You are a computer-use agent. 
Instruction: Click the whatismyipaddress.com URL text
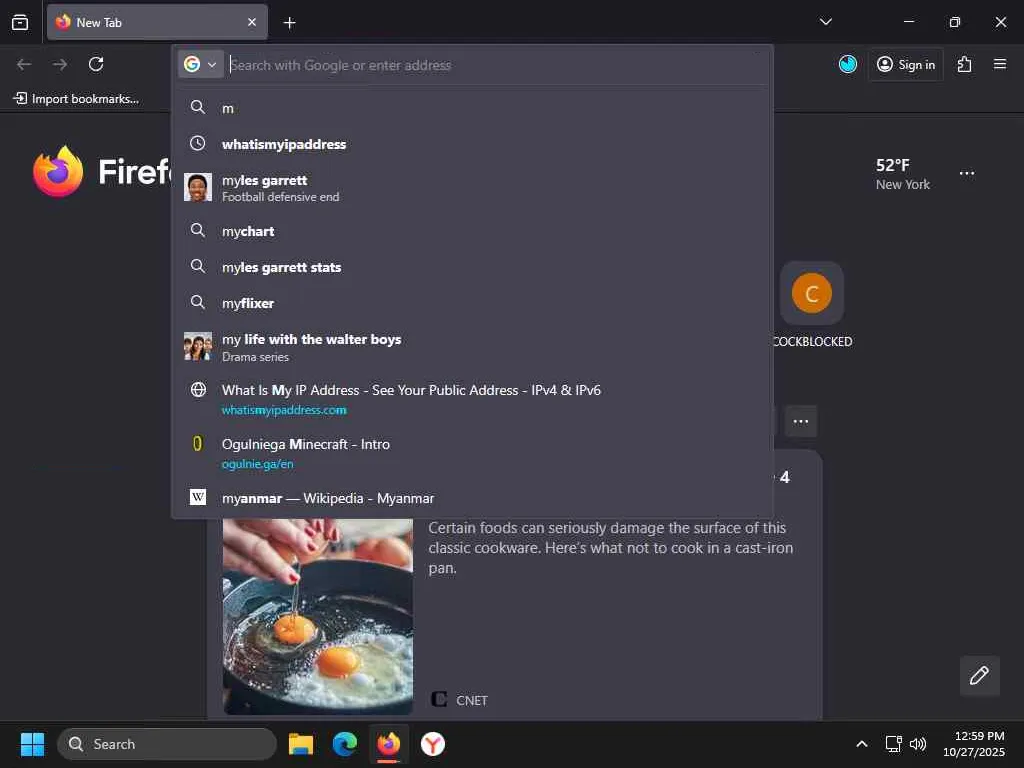(x=284, y=410)
